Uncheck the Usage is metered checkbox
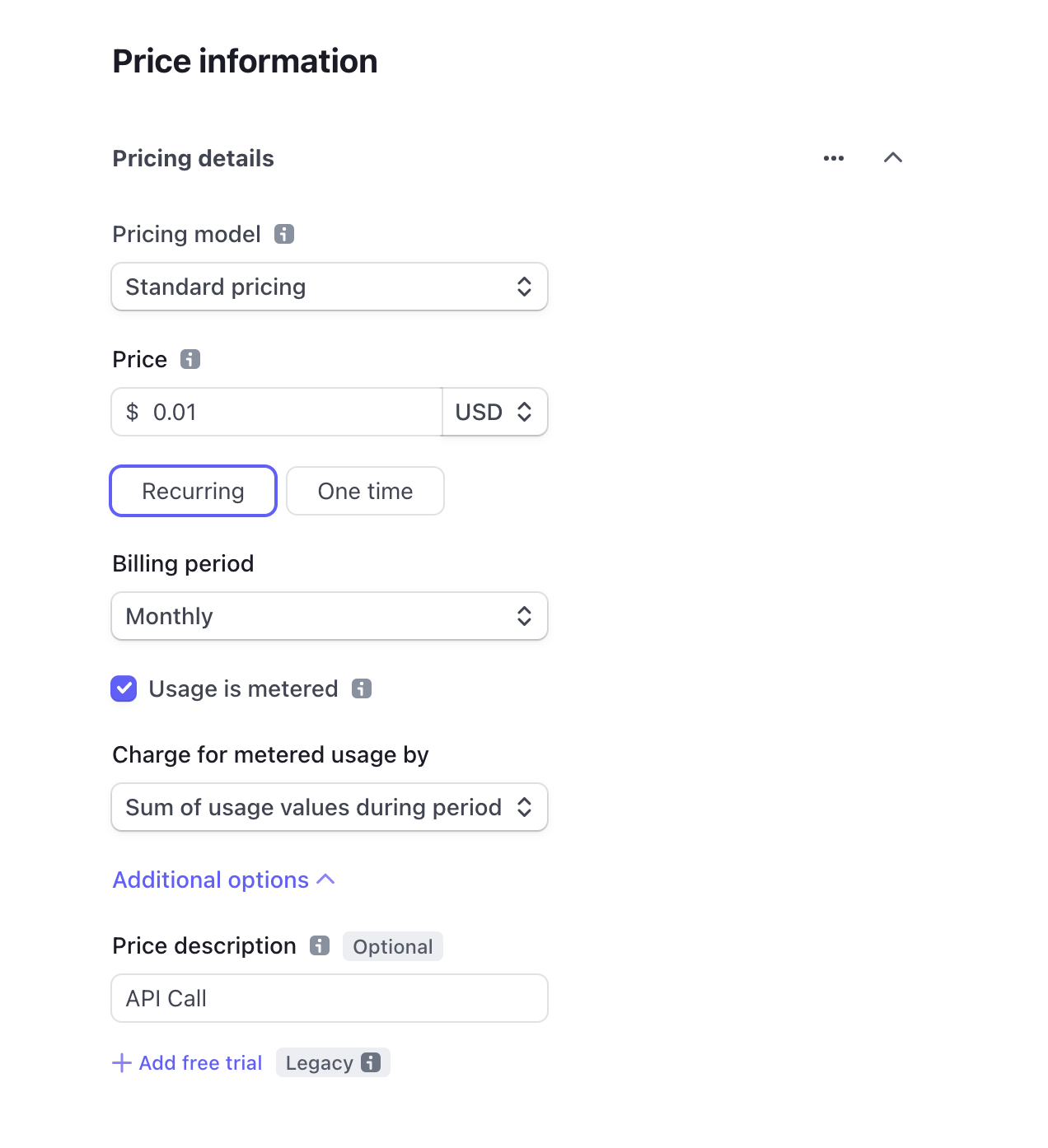The width and height of the screenshot is (1048, 1148). [x=124, y=688]
